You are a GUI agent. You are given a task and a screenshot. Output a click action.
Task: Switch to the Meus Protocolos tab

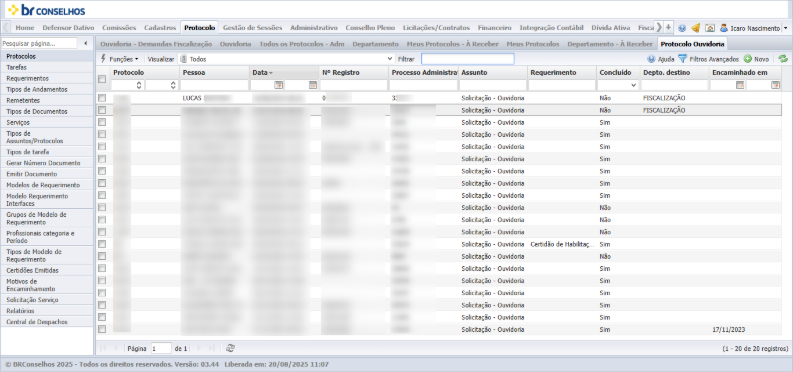(533, 44)
